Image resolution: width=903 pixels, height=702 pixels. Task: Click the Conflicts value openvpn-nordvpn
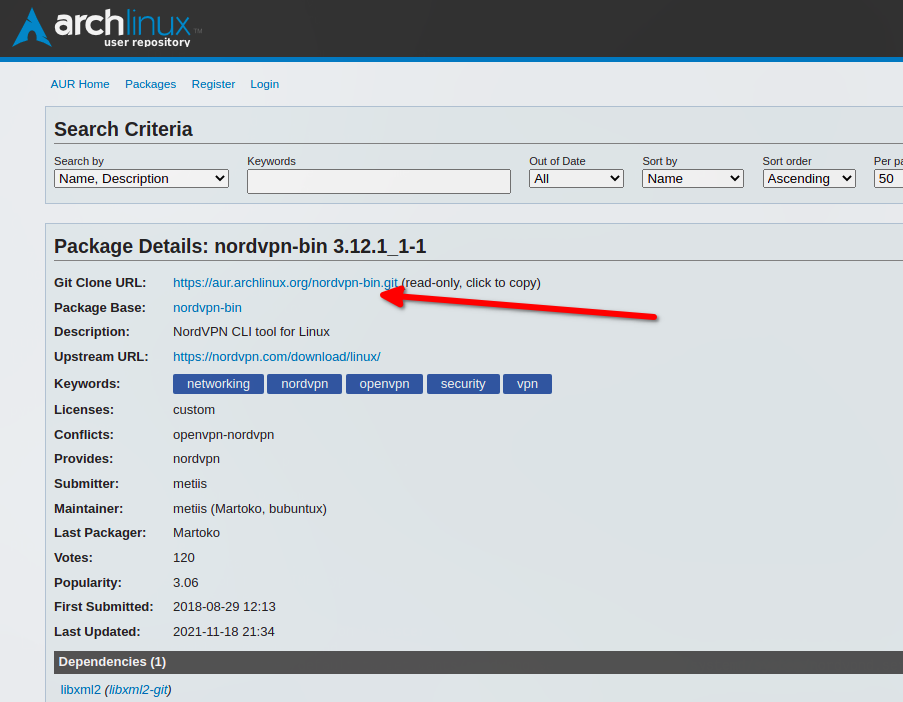(223, 435)
